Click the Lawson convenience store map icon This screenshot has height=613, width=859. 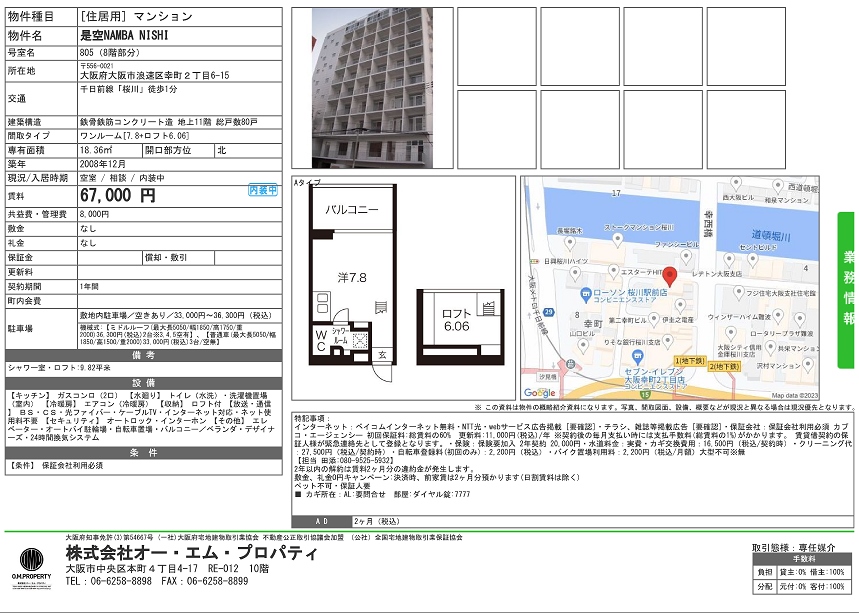tap(586, 293)
